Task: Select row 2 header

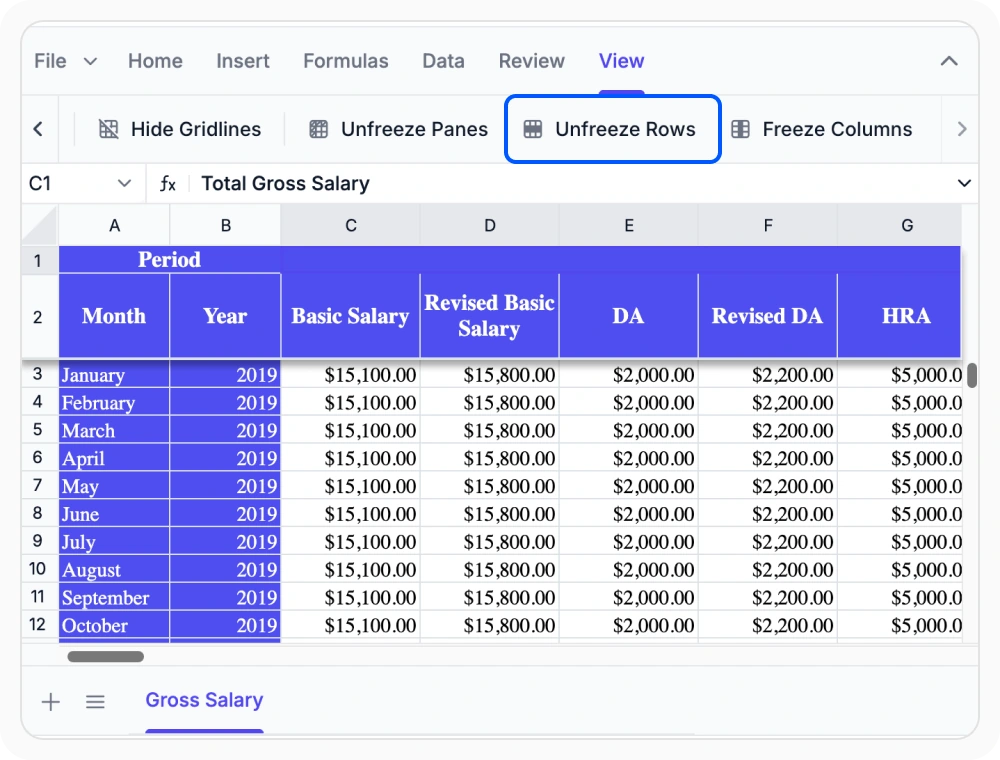Action: click(40, 316)
